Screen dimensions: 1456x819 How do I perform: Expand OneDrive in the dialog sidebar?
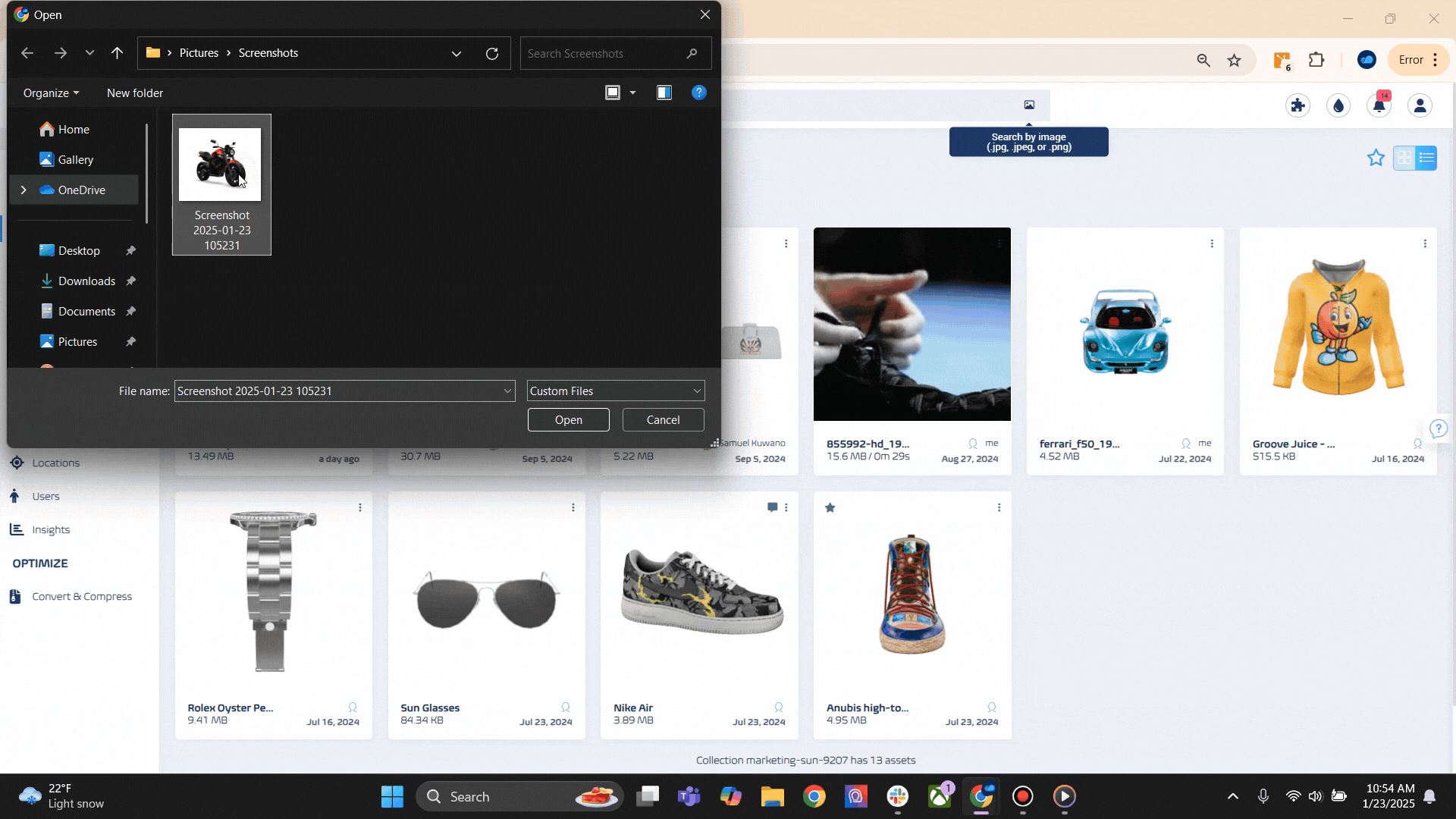24,190
